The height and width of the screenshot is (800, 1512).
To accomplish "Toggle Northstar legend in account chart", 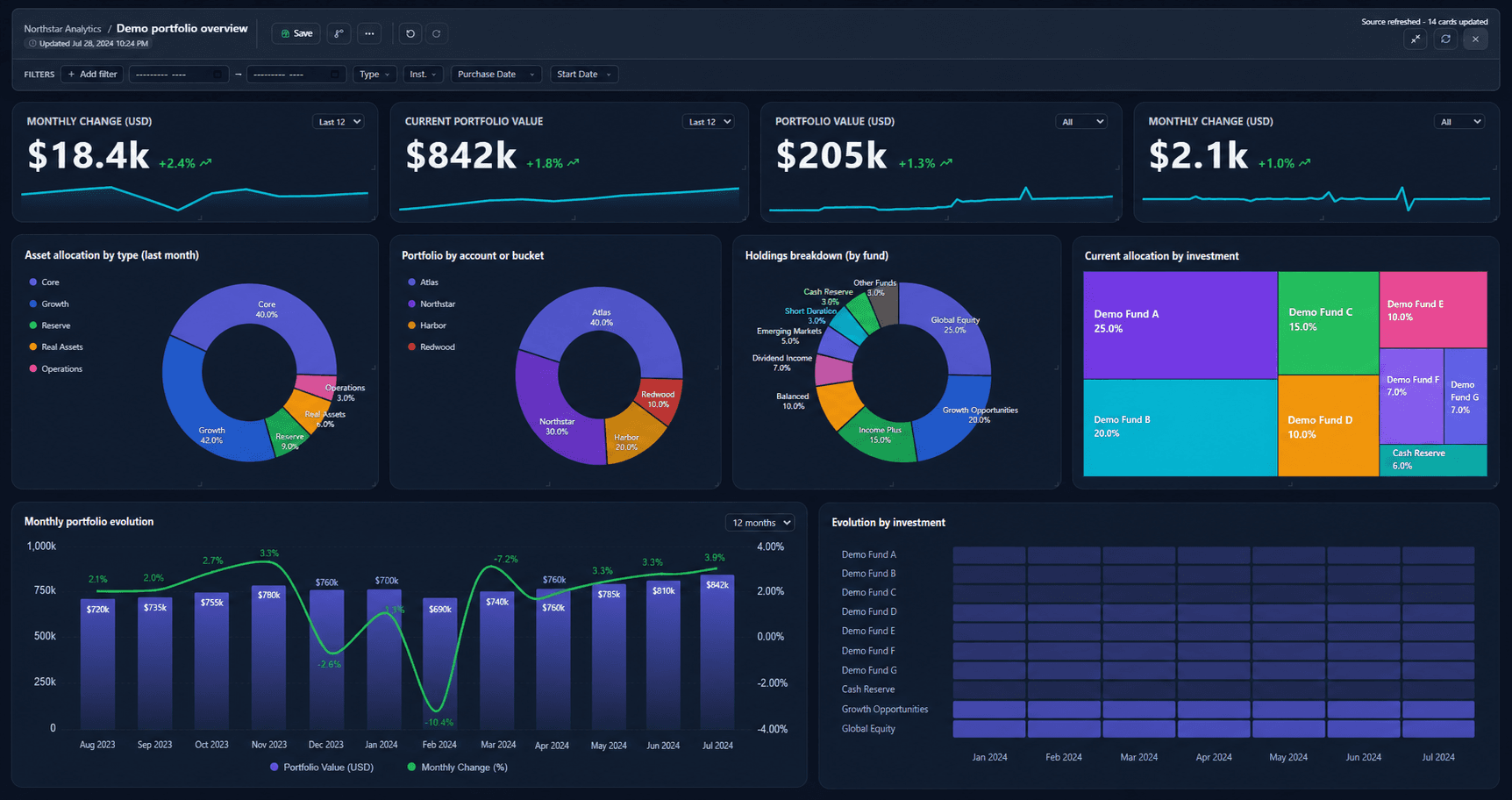I will pos(431,304).
